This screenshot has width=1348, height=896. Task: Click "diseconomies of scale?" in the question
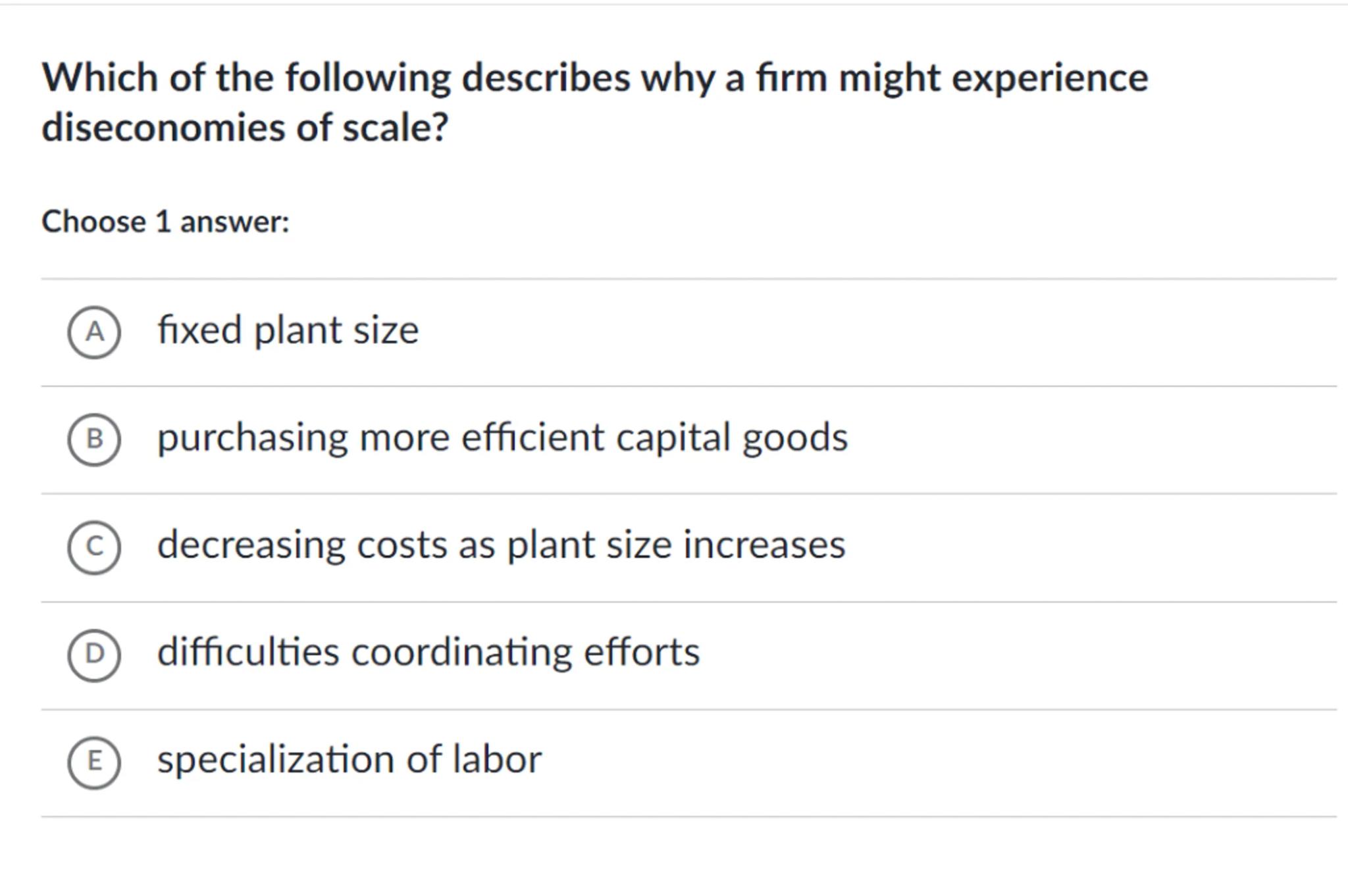pos(245,127)
